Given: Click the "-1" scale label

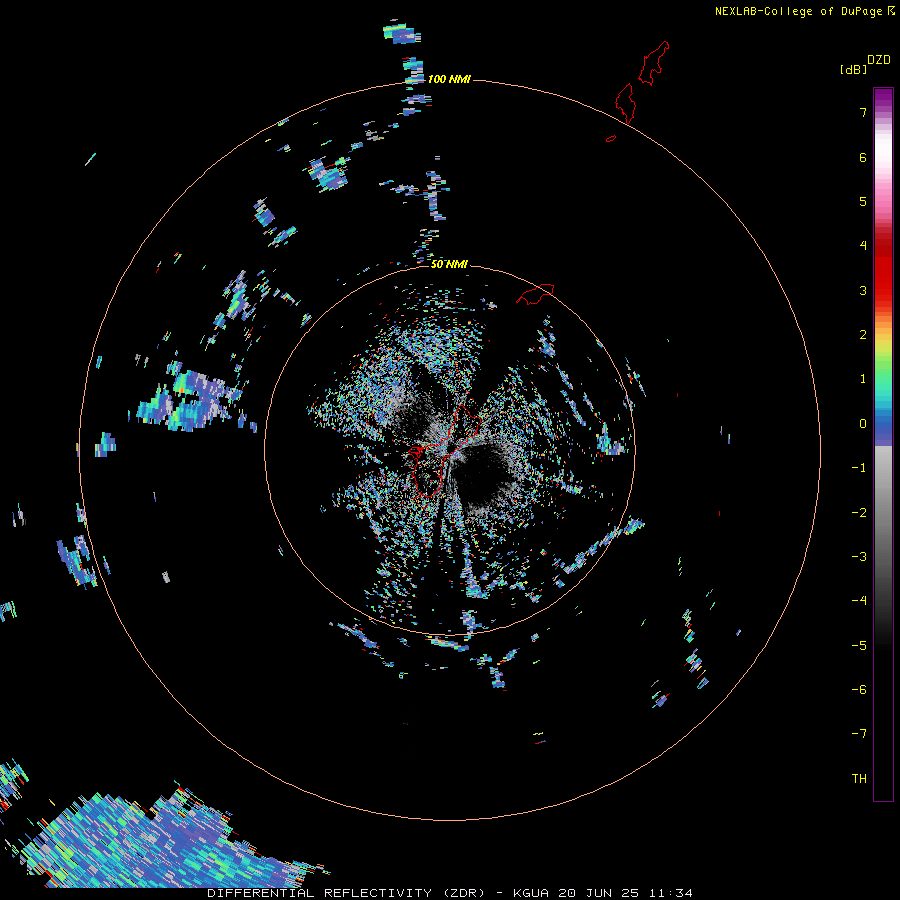Looking at the screenshot, I should tap(859, 468).
